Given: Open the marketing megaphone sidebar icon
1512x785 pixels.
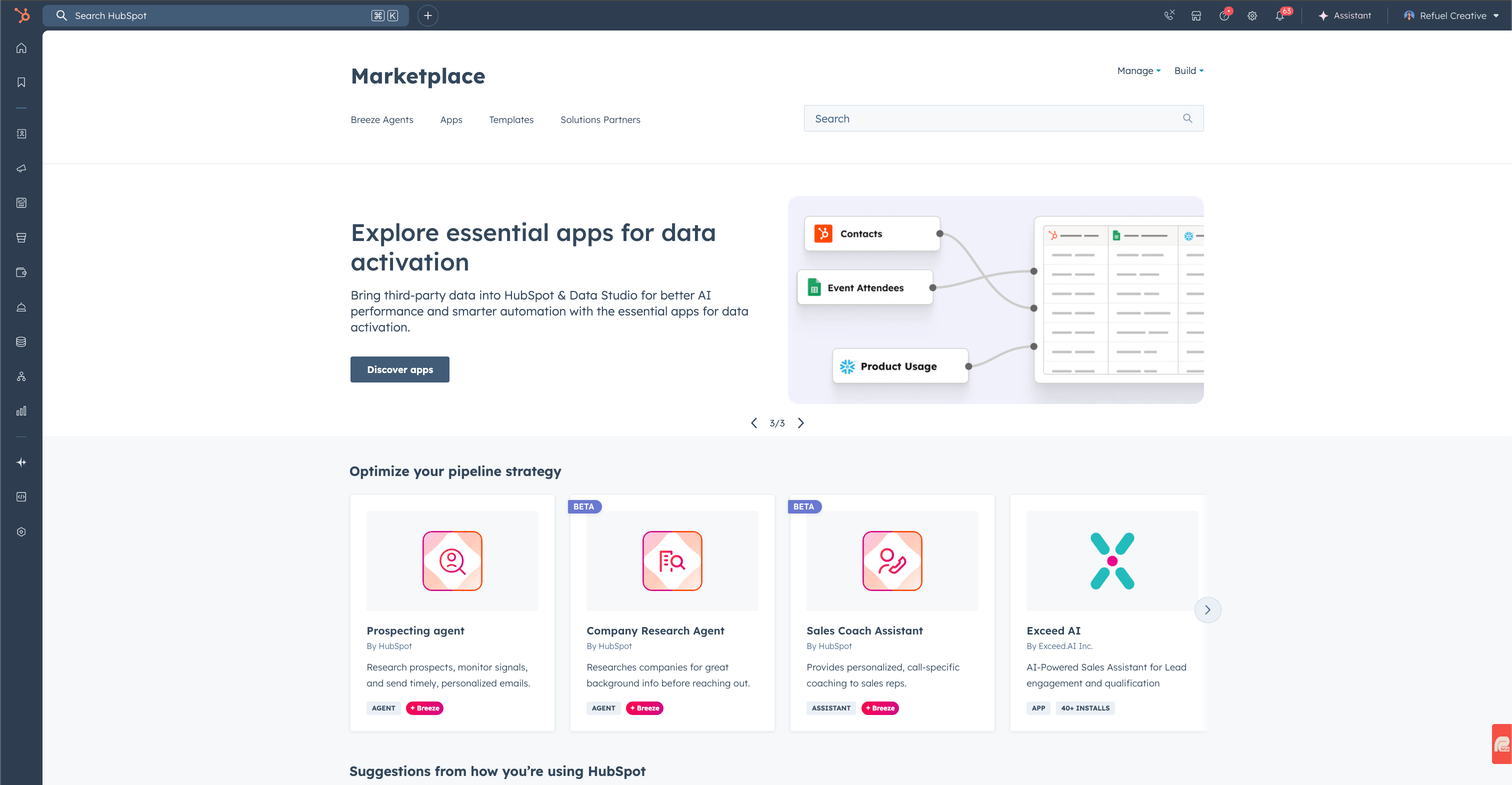Looking at the screenshot, I should pyautogui.click(x=21, y=168).
